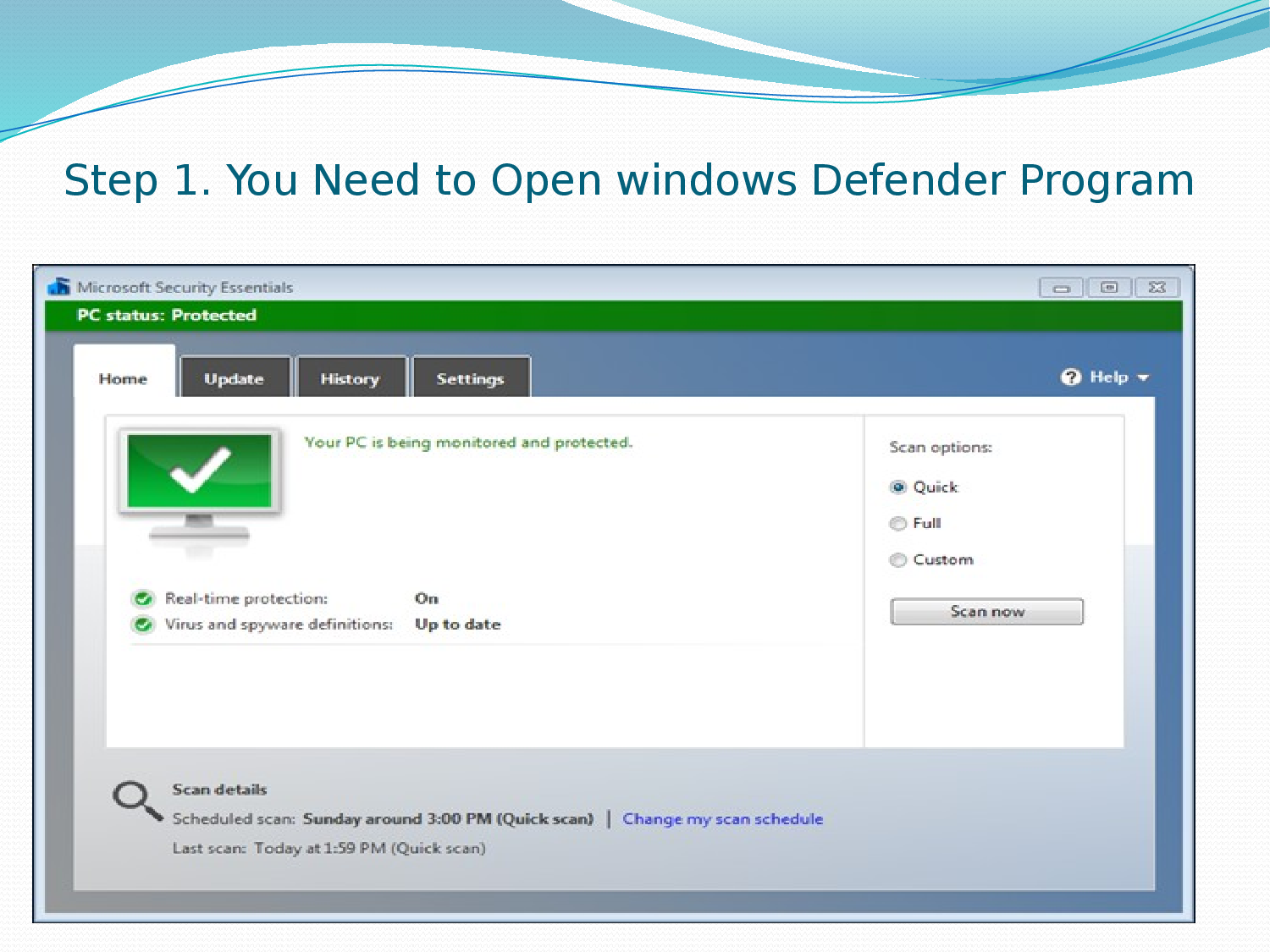This screenshot has width=1270, height=952.
Task: Click the 'Scan details' heading
Action: 220,790
